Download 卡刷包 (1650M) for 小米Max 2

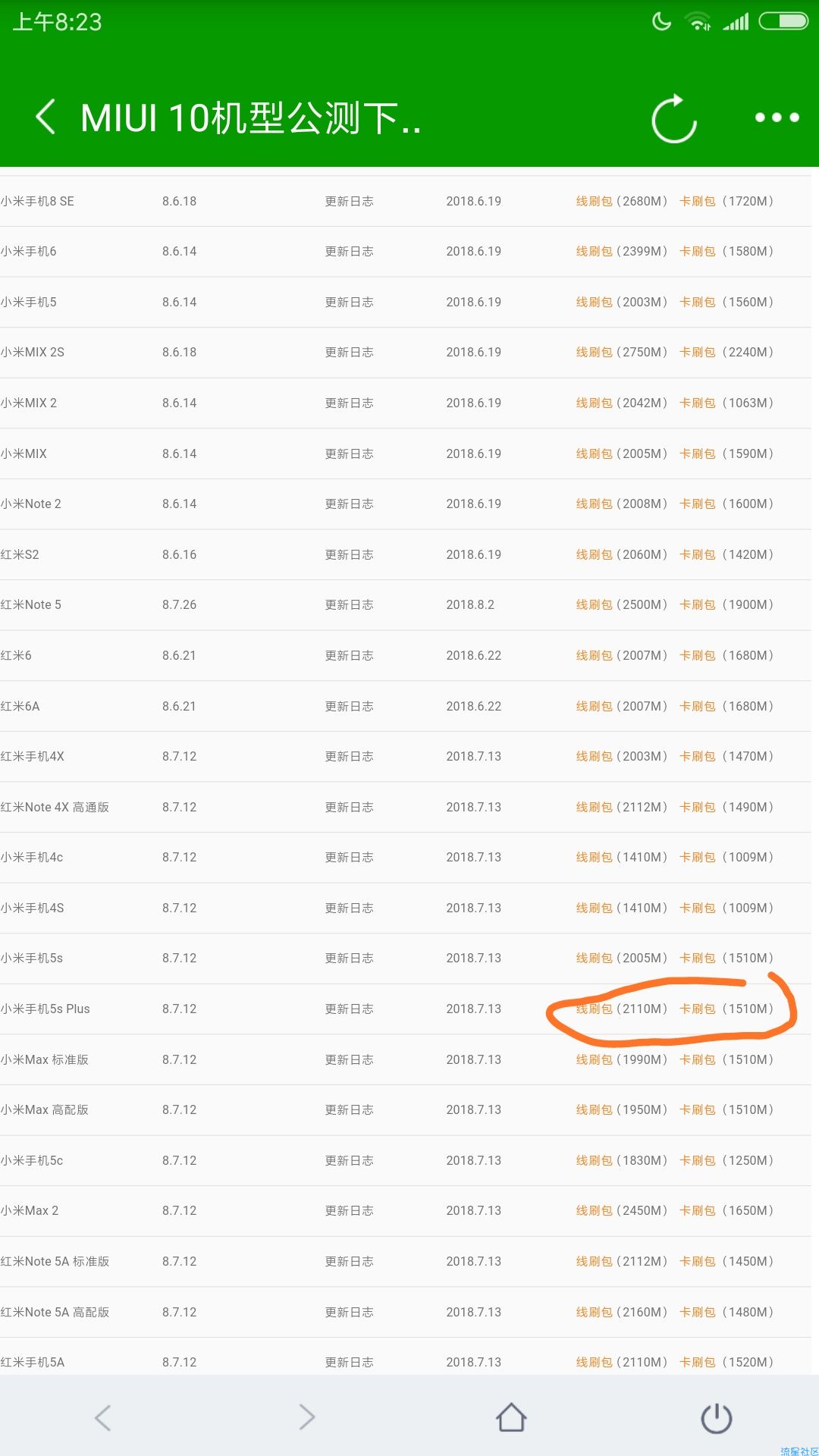tap(698, 1210)
